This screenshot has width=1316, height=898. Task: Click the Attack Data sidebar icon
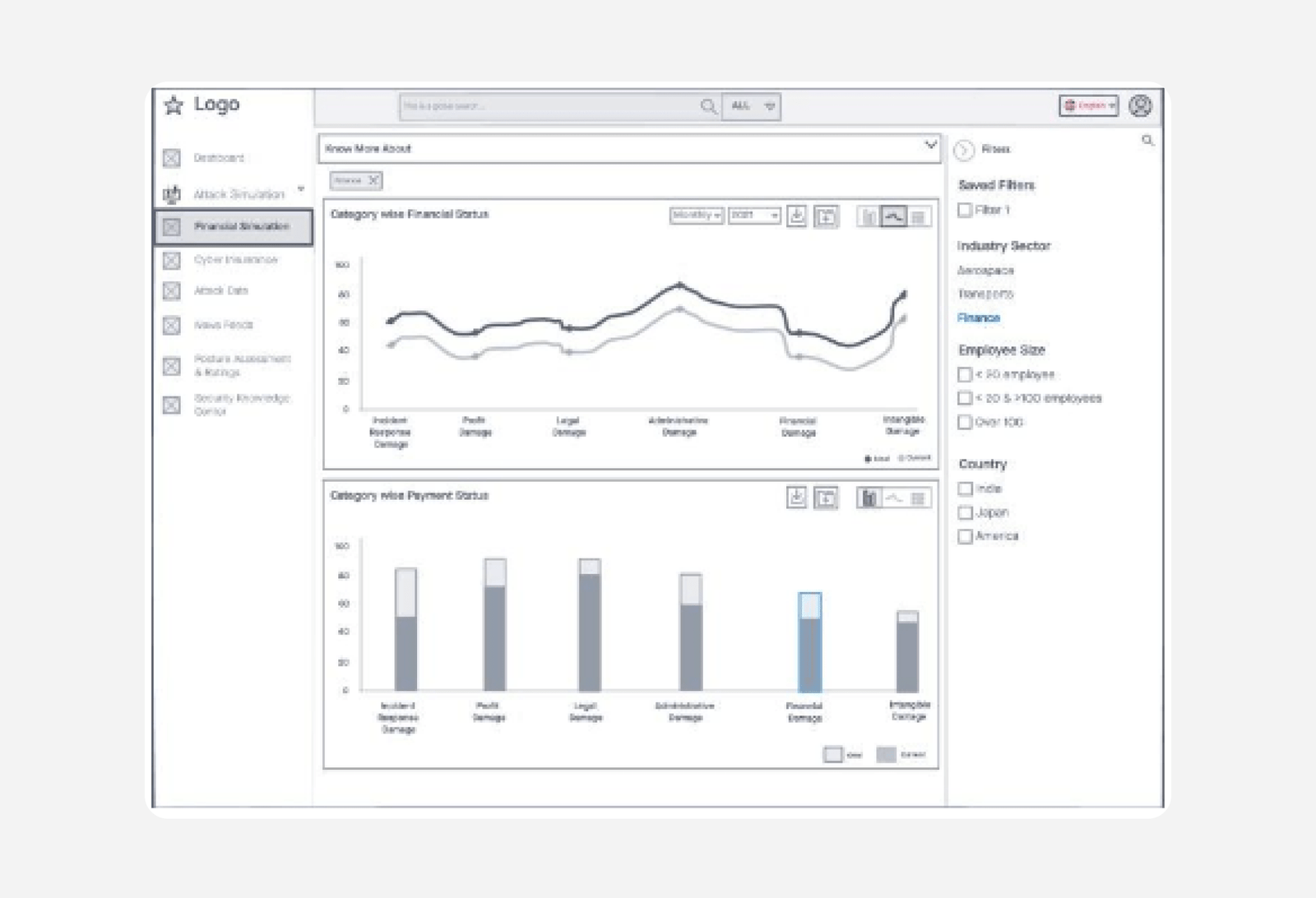(171, 291)
